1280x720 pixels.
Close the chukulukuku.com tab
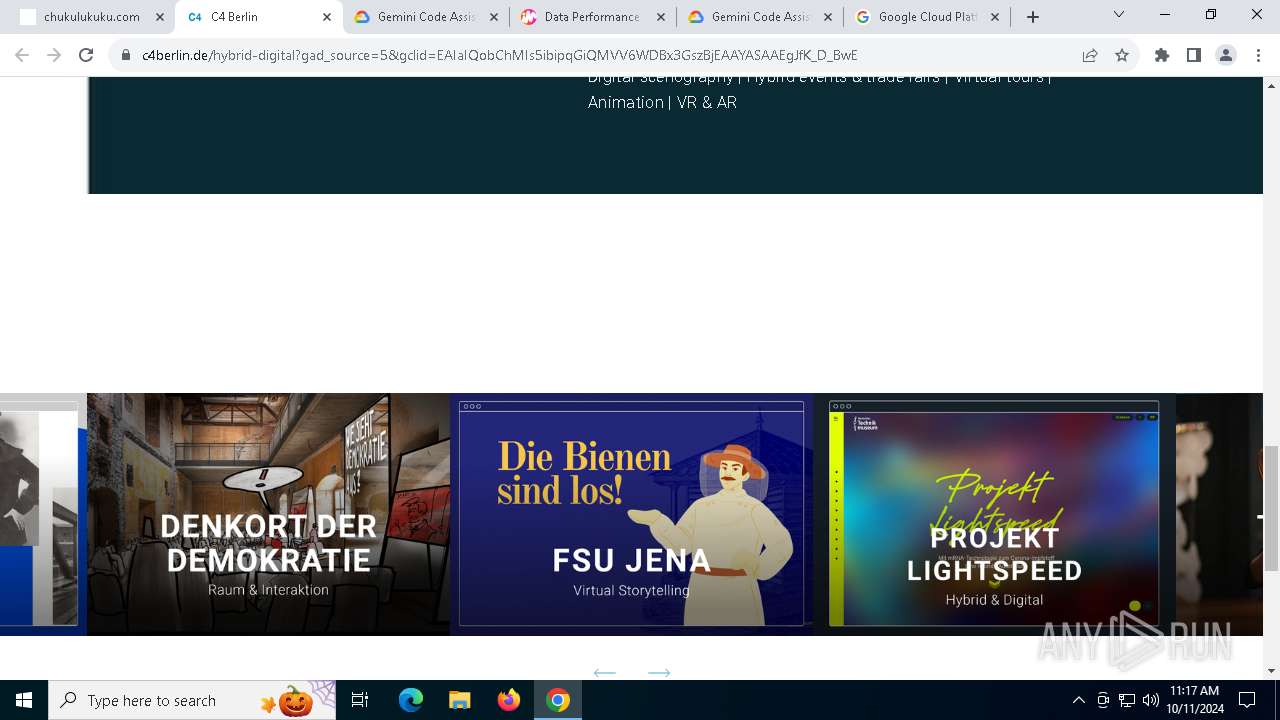click(x=160, y=17)
